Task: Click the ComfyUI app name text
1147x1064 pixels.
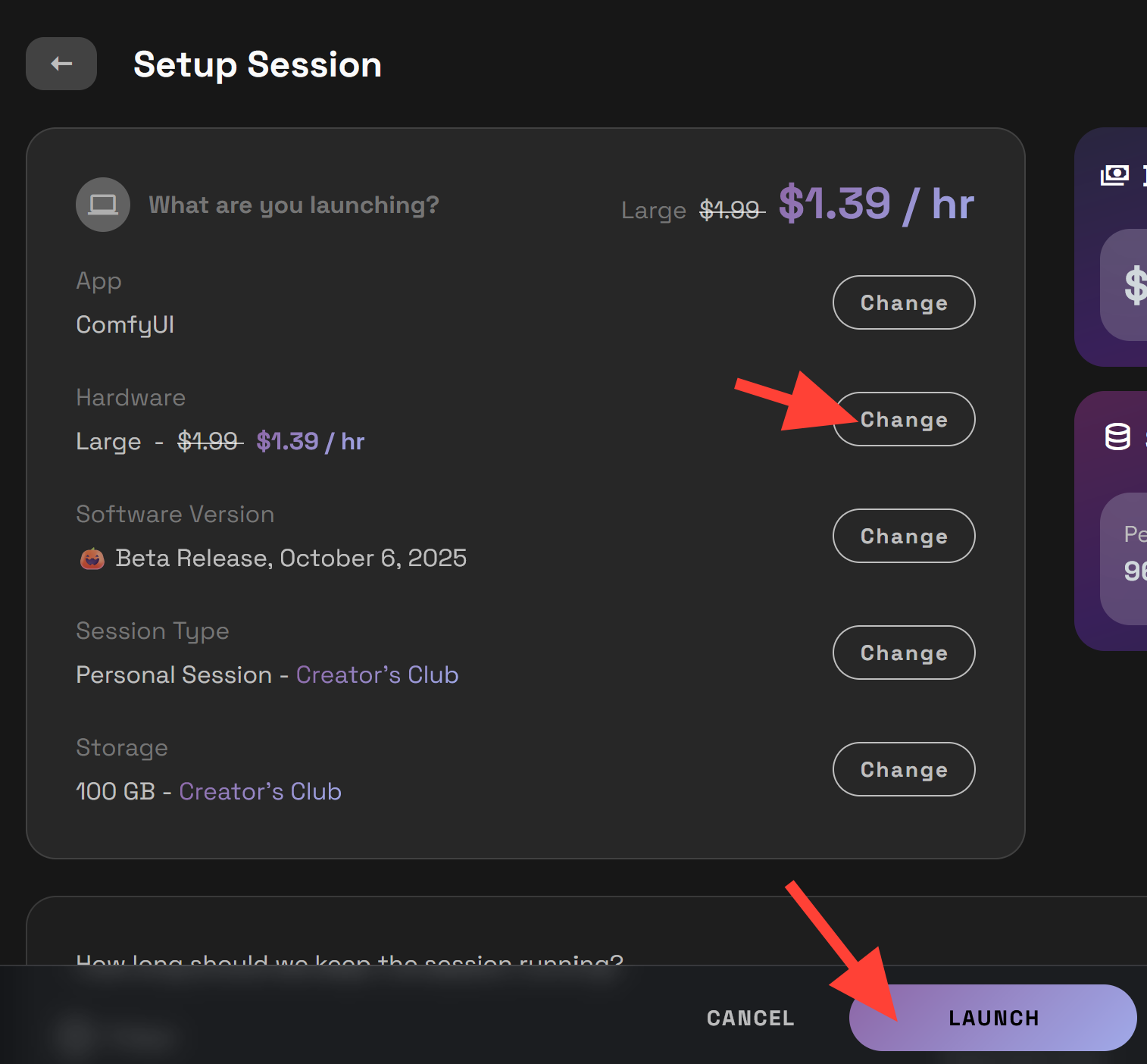Action: coord(125,324)
